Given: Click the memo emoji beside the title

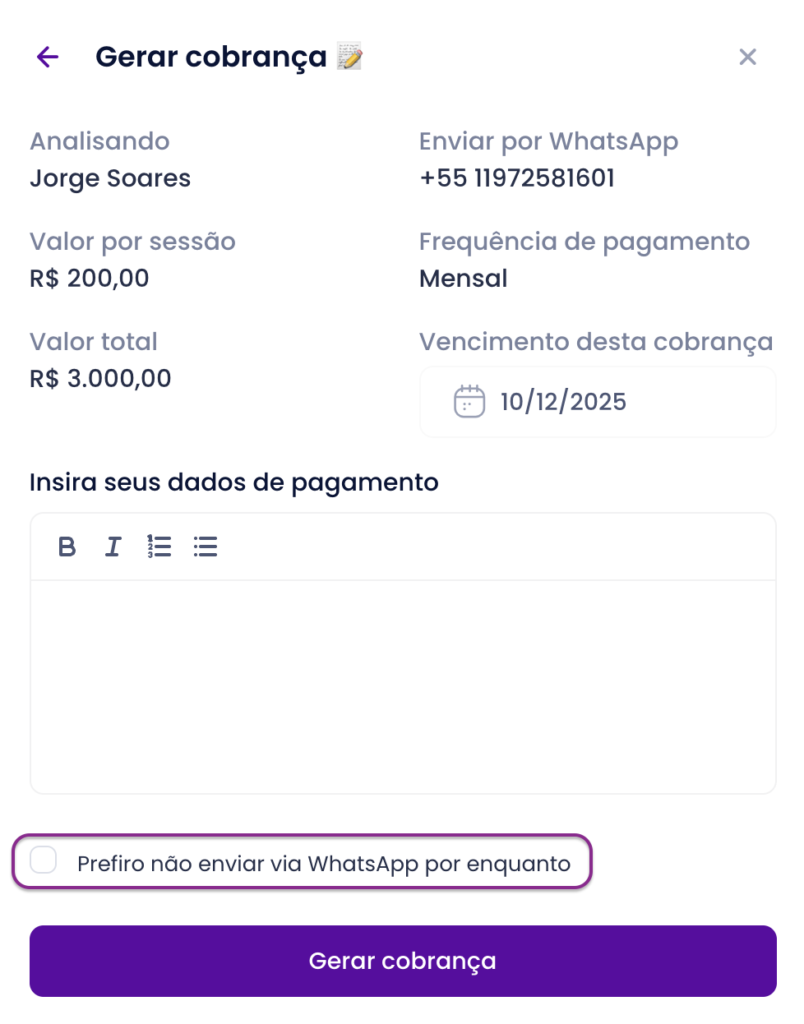Looking at the screenshot, I should 349,57.
